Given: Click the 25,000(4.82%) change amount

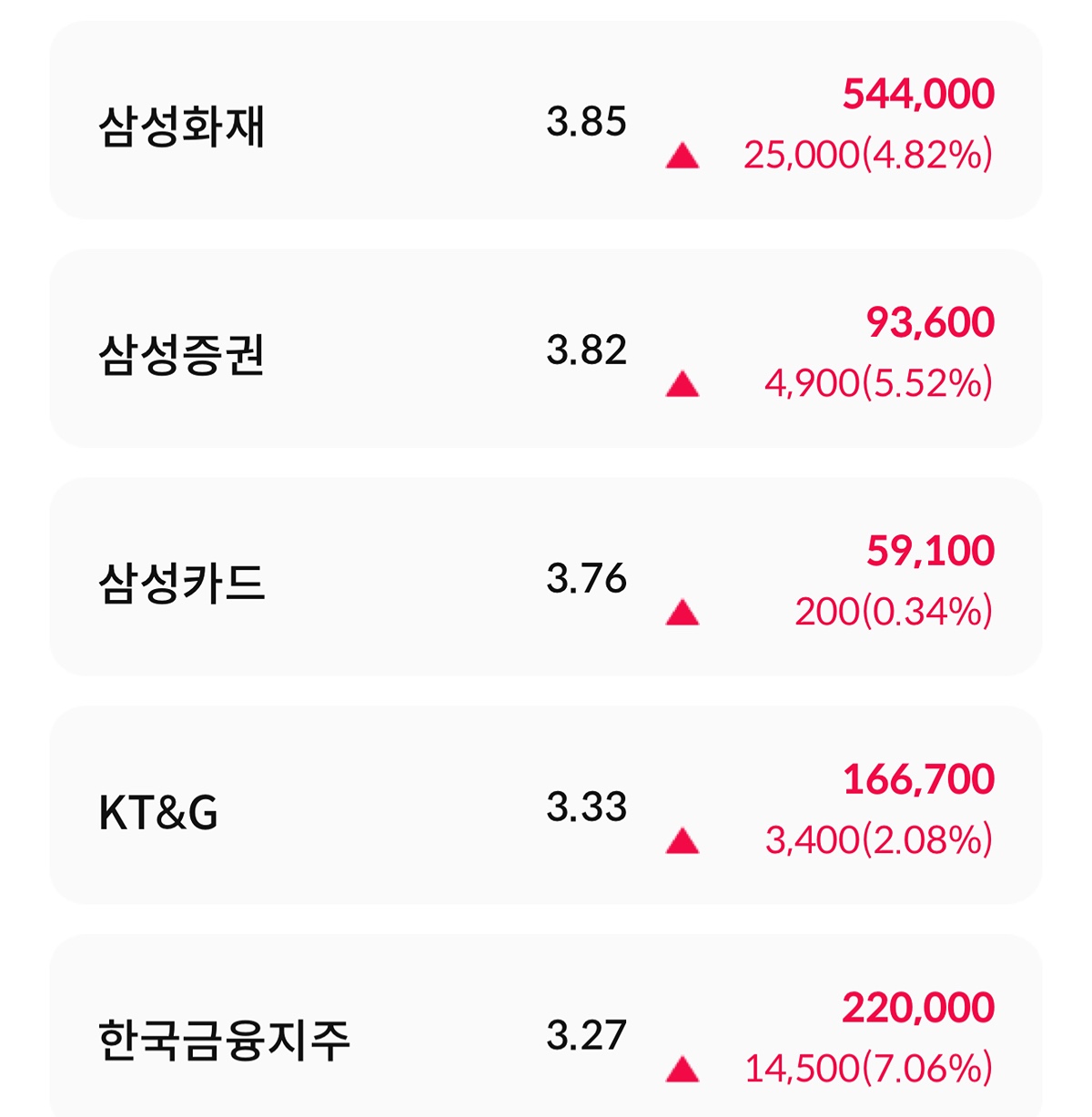Looking at the screenshot, I should tap(868, 155).
